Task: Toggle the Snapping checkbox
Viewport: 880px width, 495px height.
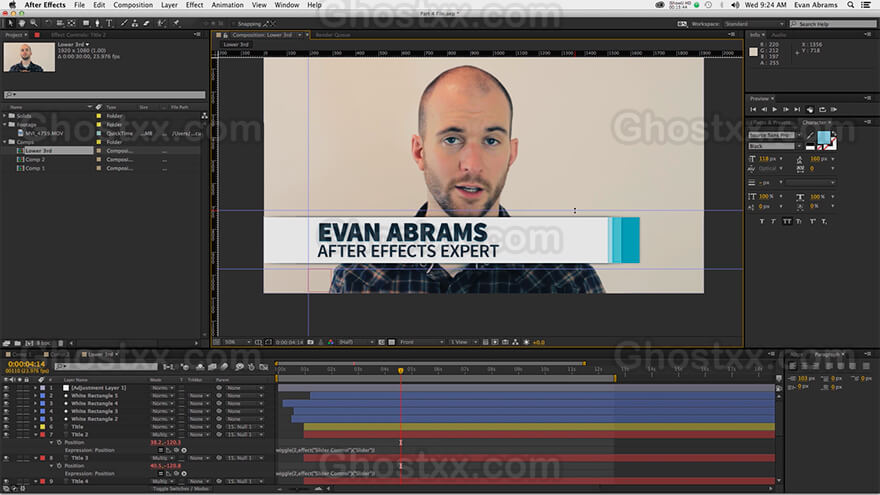Action: [233, 24]
